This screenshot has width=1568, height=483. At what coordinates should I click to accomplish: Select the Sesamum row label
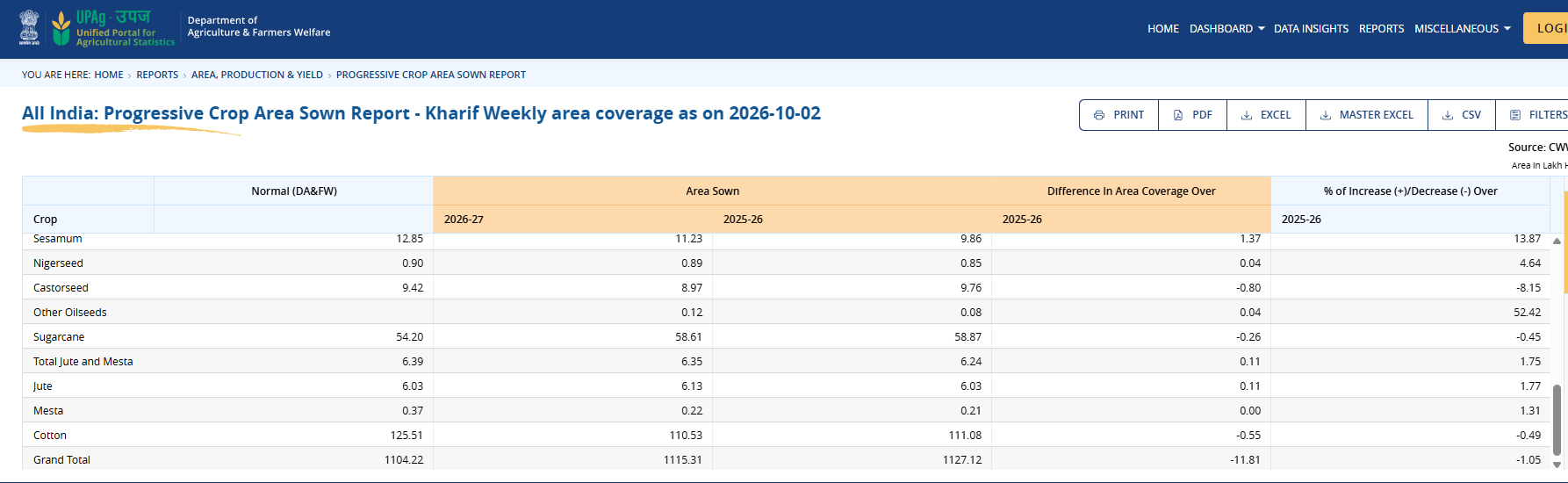(x=58, y=239)
